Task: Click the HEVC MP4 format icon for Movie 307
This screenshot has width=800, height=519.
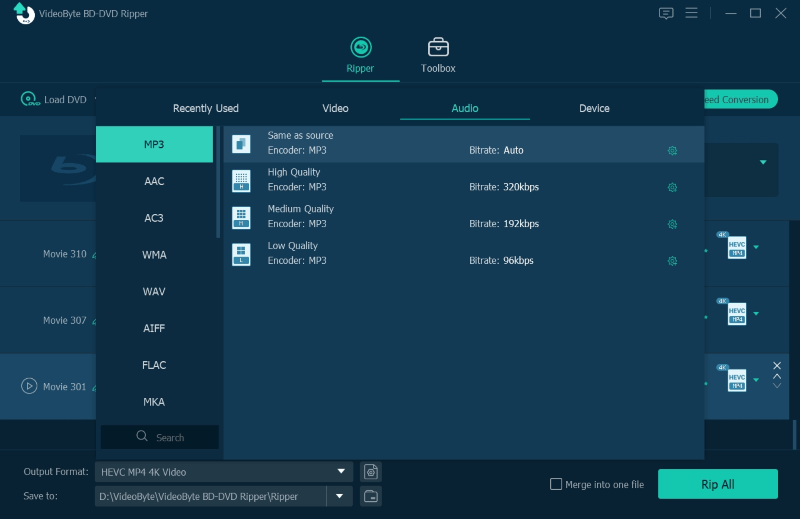Action: pyautogui.click(x=736, y=314)
